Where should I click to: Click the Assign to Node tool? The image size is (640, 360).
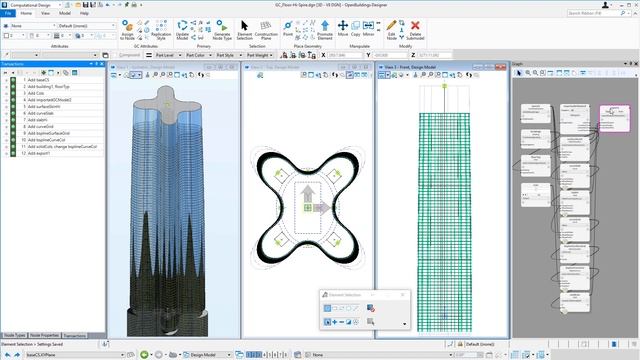point(127,30)
